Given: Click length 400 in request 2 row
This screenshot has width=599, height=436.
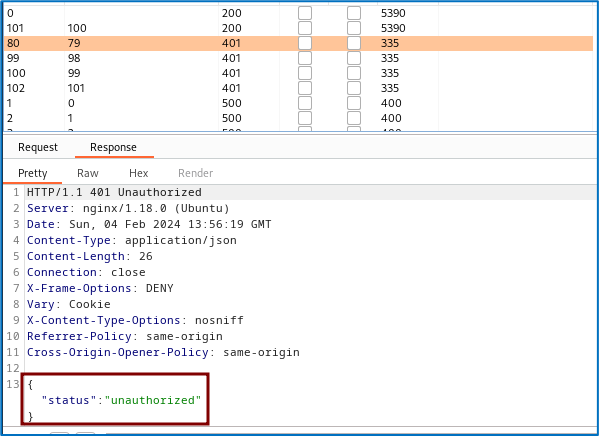Looking at the screenshot, I should click(391, 118).
